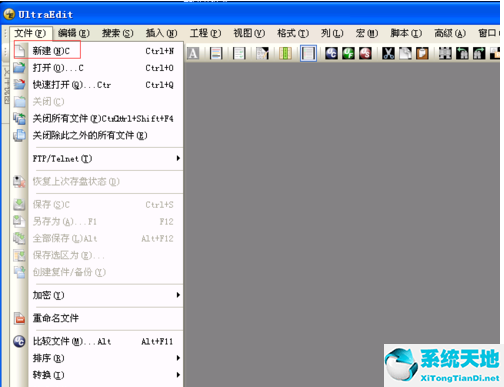
Task: Expand the FTP/Telnet submenu
Action: coord(97,159)
